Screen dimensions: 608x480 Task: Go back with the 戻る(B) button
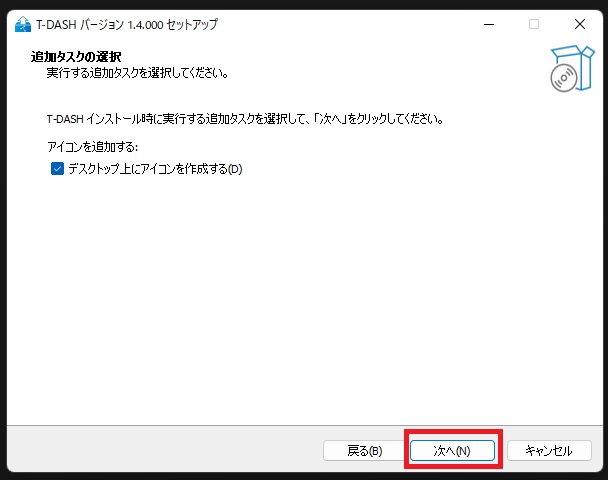(x=364, y=451)
